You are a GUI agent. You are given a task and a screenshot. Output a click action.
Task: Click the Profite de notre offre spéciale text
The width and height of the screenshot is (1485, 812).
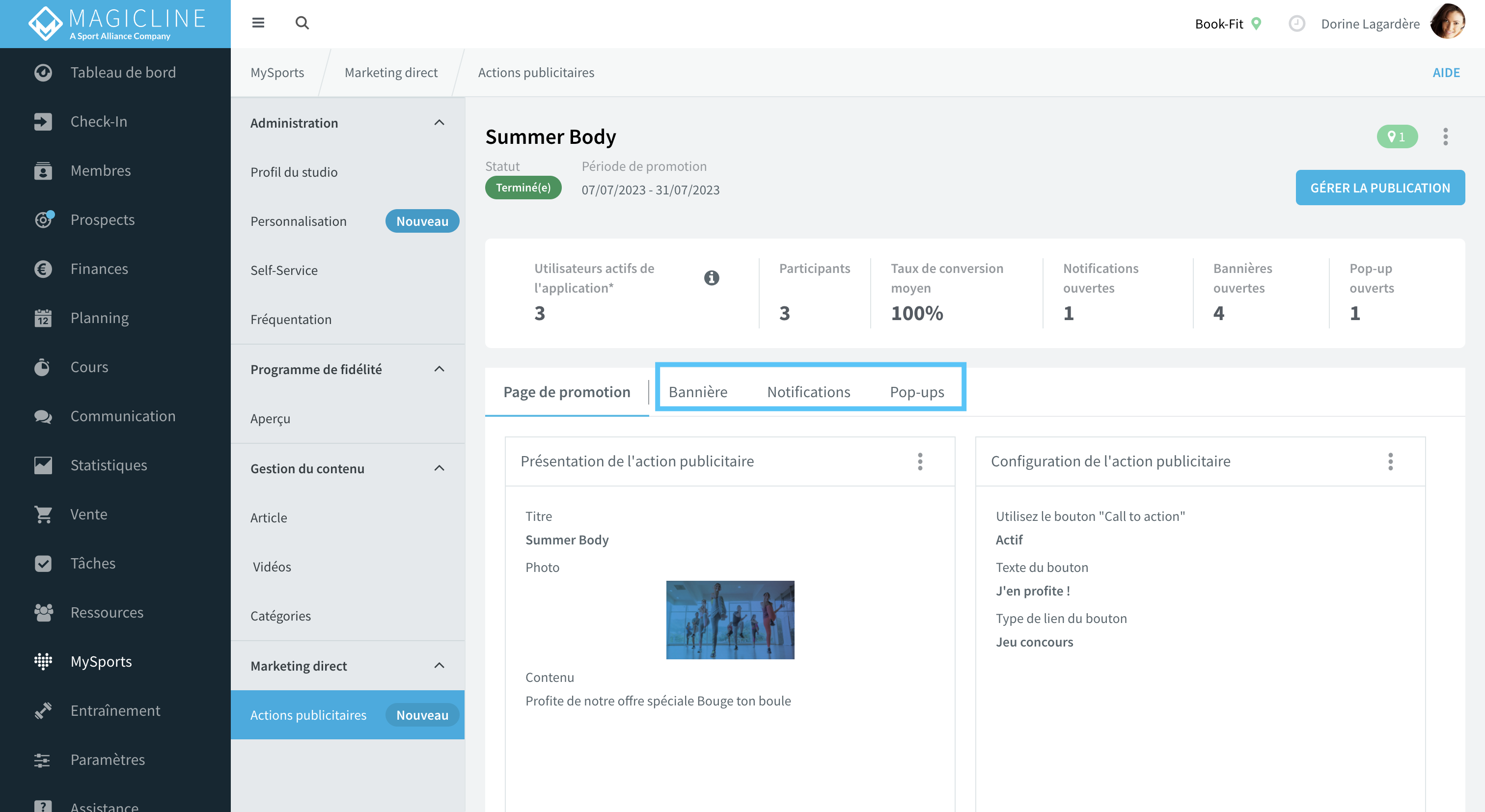coord(658,702)
